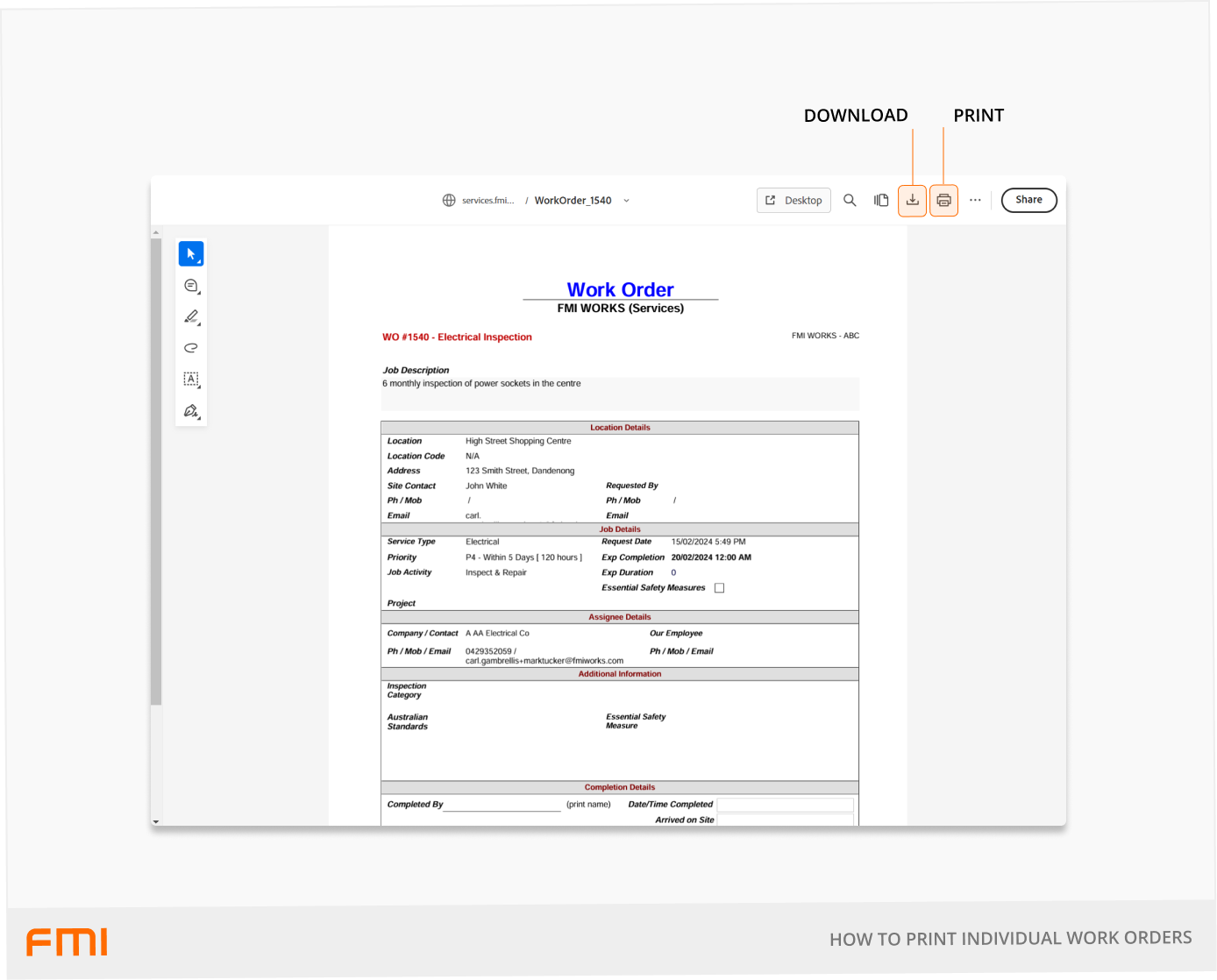The height and width of the screenshot is (980, 1217).
Task: Open the document in Desktop app
Action: 794,200
